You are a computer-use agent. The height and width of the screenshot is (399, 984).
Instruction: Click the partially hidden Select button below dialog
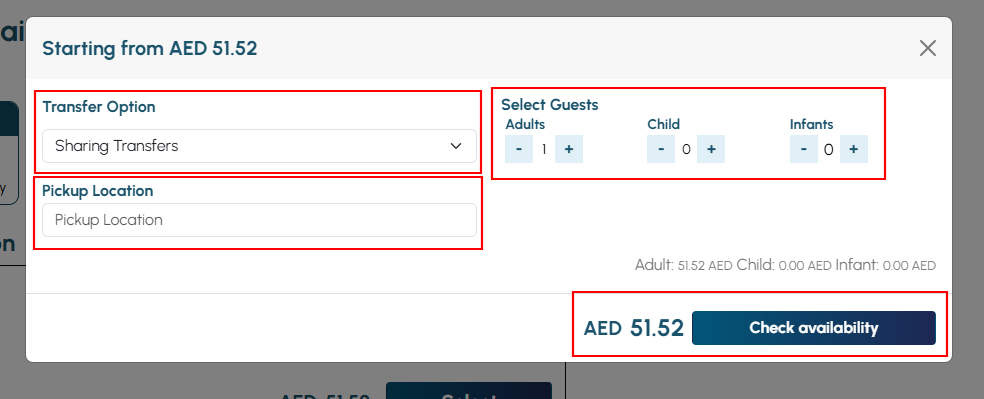pos(469,391)
